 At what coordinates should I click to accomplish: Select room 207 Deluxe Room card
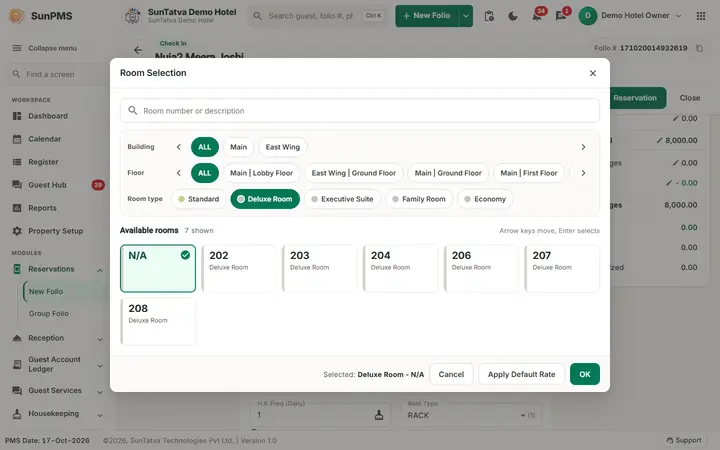coord(562,268)
